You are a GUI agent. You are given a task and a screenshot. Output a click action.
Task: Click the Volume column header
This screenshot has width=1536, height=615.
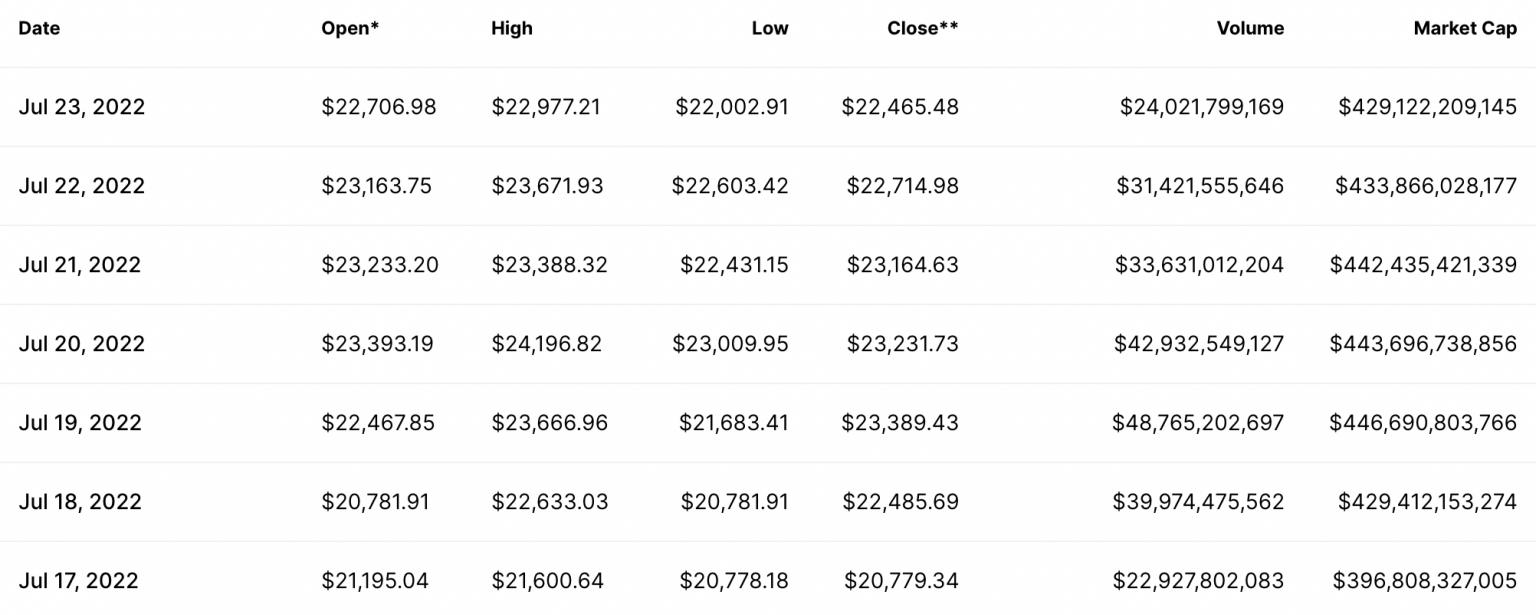coord(1250,28)
